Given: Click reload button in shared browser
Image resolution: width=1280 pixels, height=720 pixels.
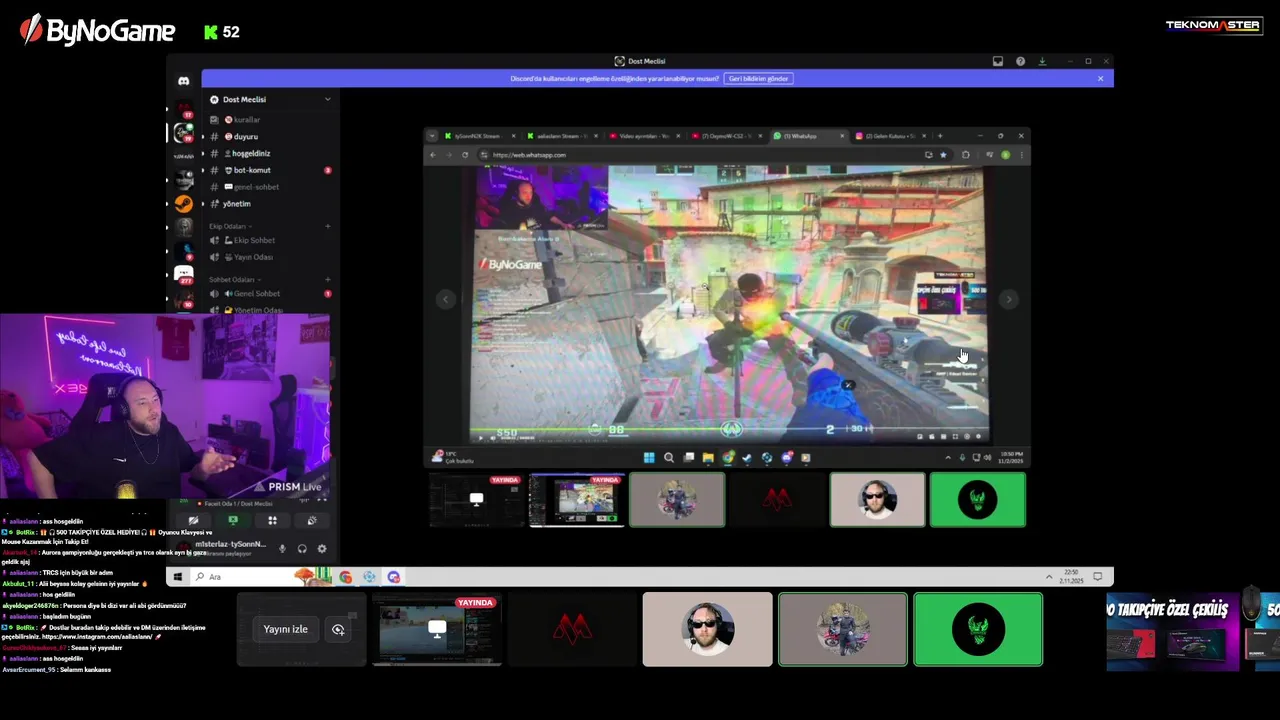Looking at the screenshot, I should (x=465, y=155).
